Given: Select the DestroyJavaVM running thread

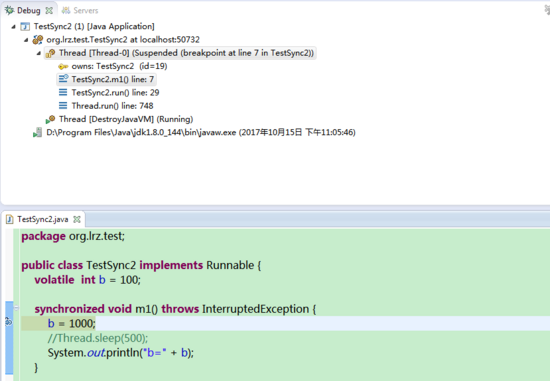Looking at the screenshot, I should pyautogui.click(x=120, y=119).
